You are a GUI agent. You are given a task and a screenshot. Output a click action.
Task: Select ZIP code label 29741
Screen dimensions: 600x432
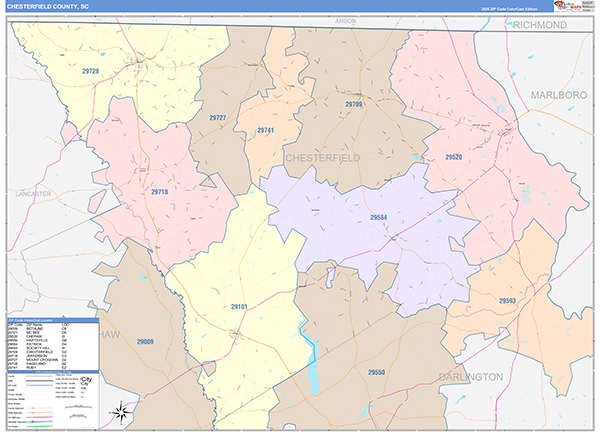[x=266, y=130]
